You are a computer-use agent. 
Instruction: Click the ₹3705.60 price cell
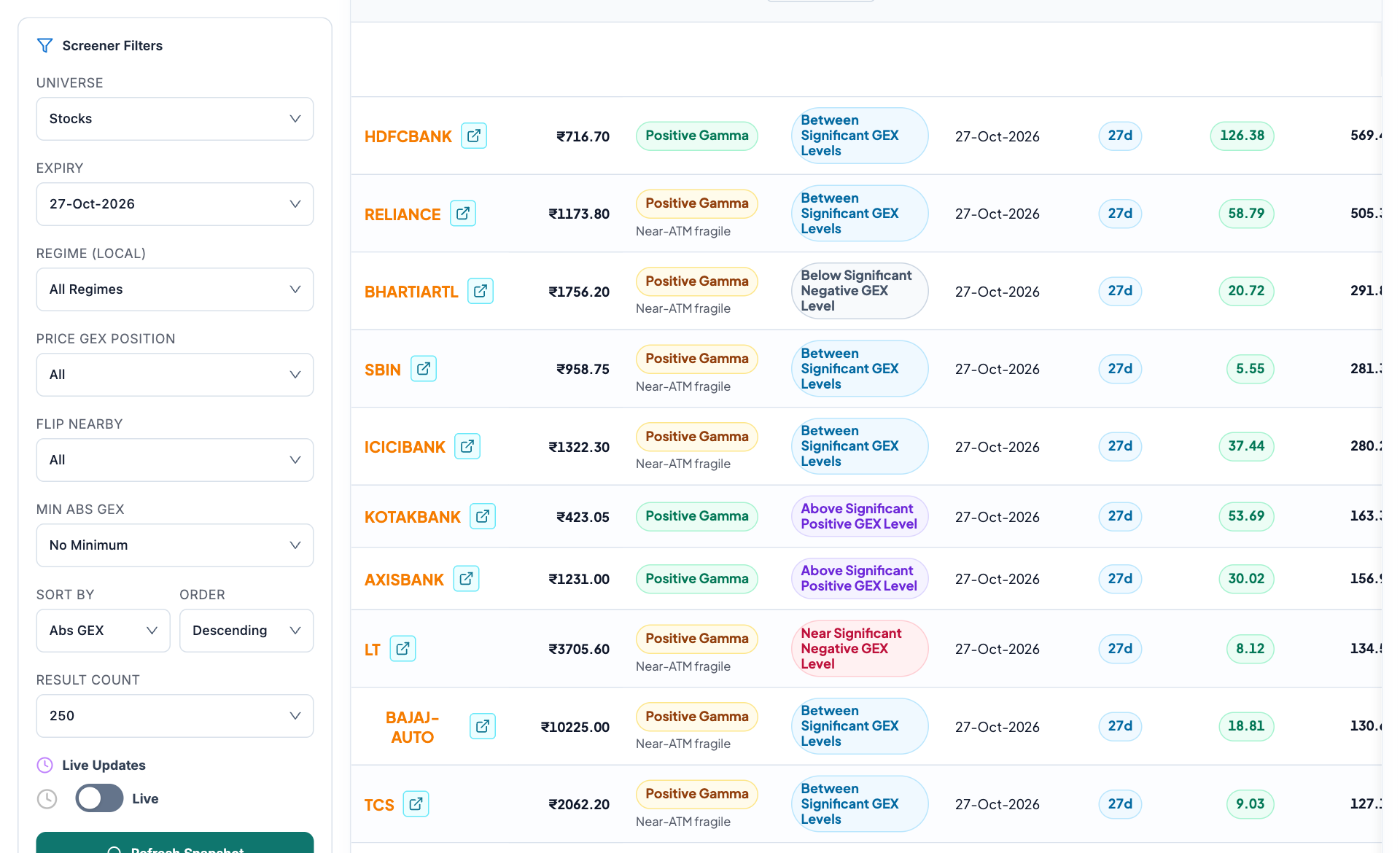(x=579, y=649)
